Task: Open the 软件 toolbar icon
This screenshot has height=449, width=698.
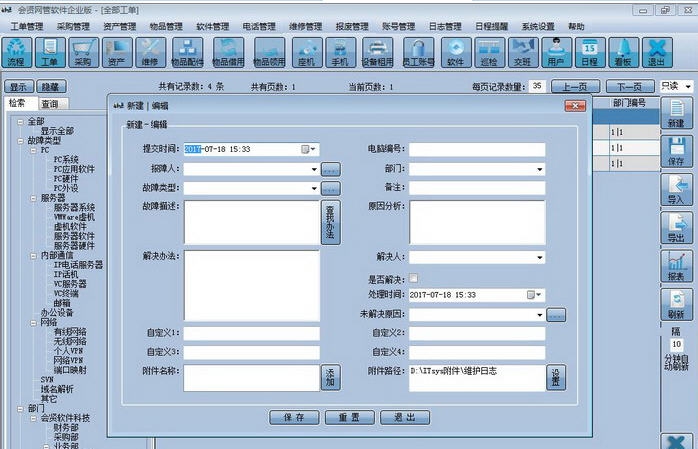Action: coord(456,53)
